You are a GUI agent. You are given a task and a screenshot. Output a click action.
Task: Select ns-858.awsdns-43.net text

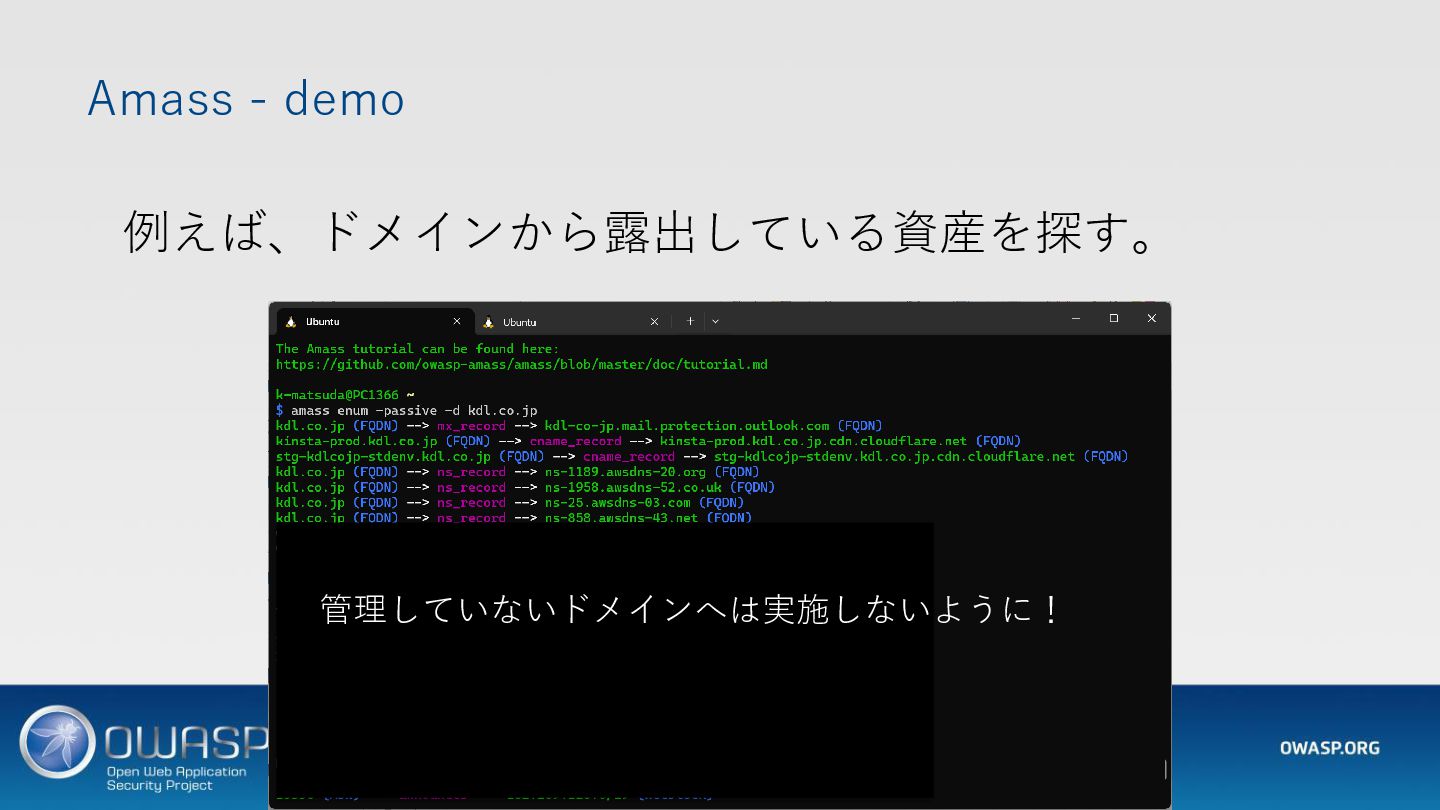622,517
